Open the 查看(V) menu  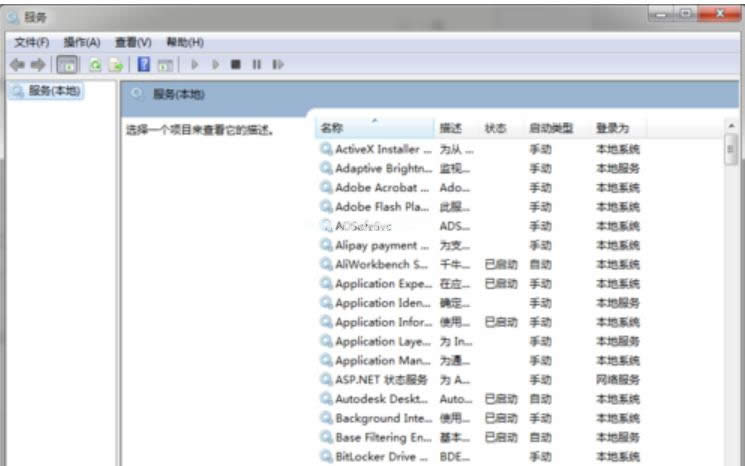(x=133, y=42)
